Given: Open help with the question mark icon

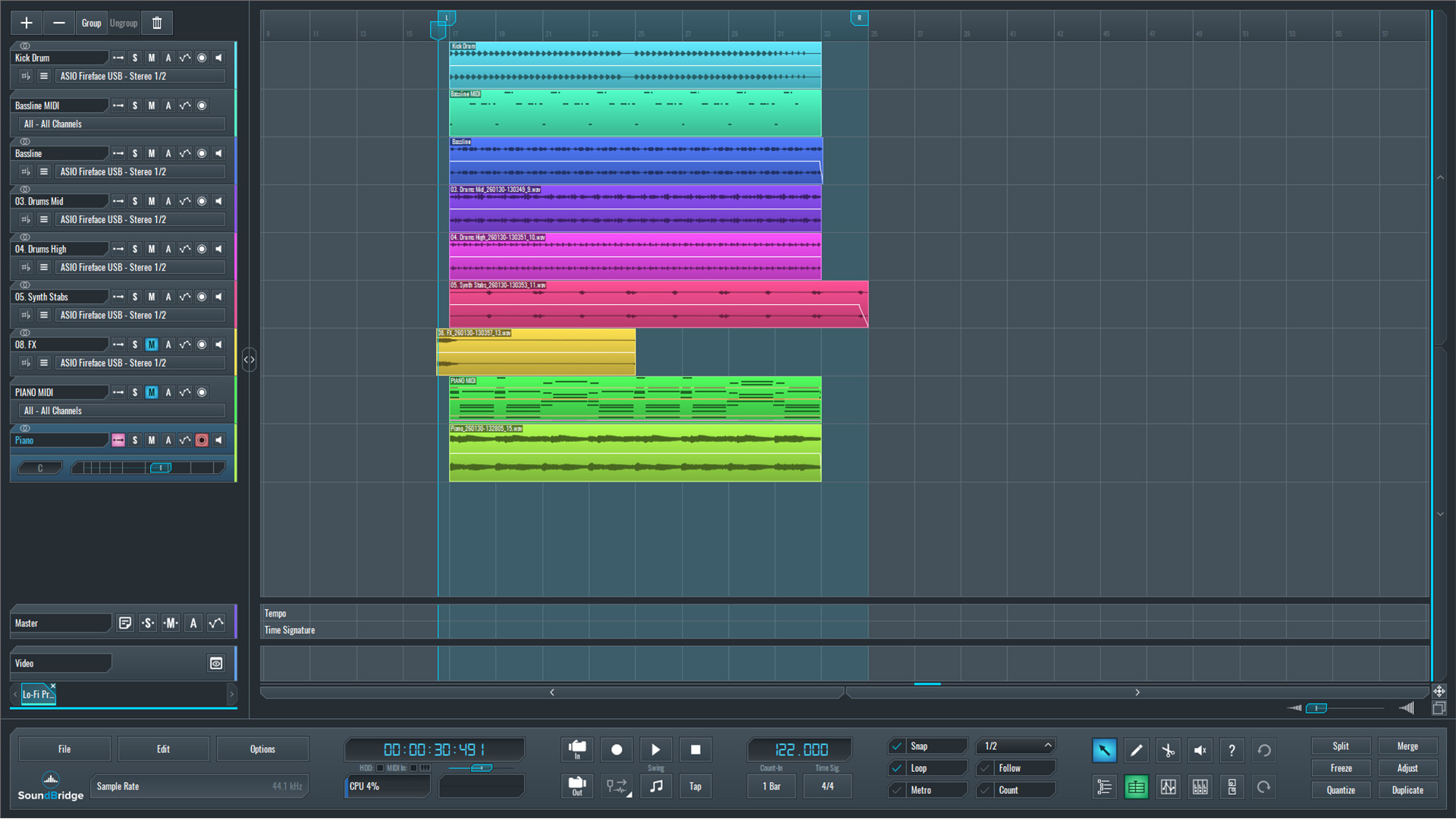Looking at the screenshot, I should (1232, 750).
